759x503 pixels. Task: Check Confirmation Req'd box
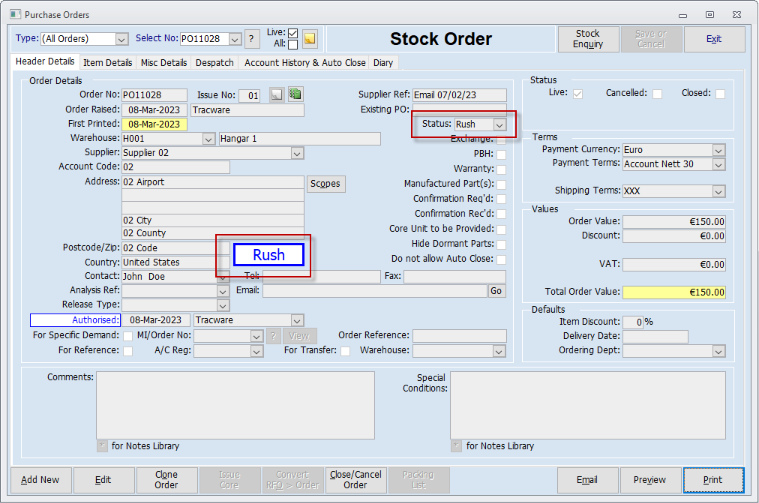coord(501,199)
